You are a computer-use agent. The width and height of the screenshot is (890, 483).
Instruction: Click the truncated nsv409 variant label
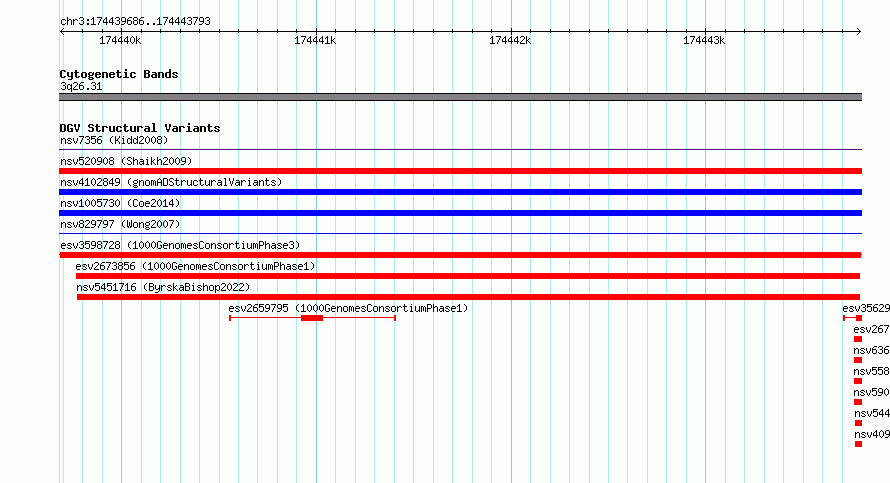[872, 434]
